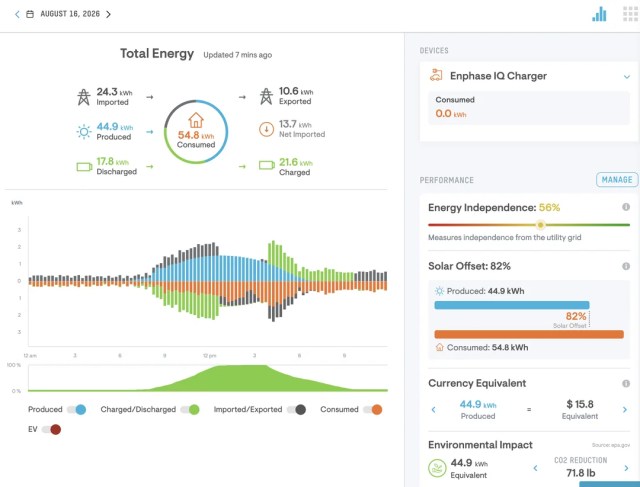640x487 pixels.
Task: Open Energy Independence info icon
Action: [626, 207]
